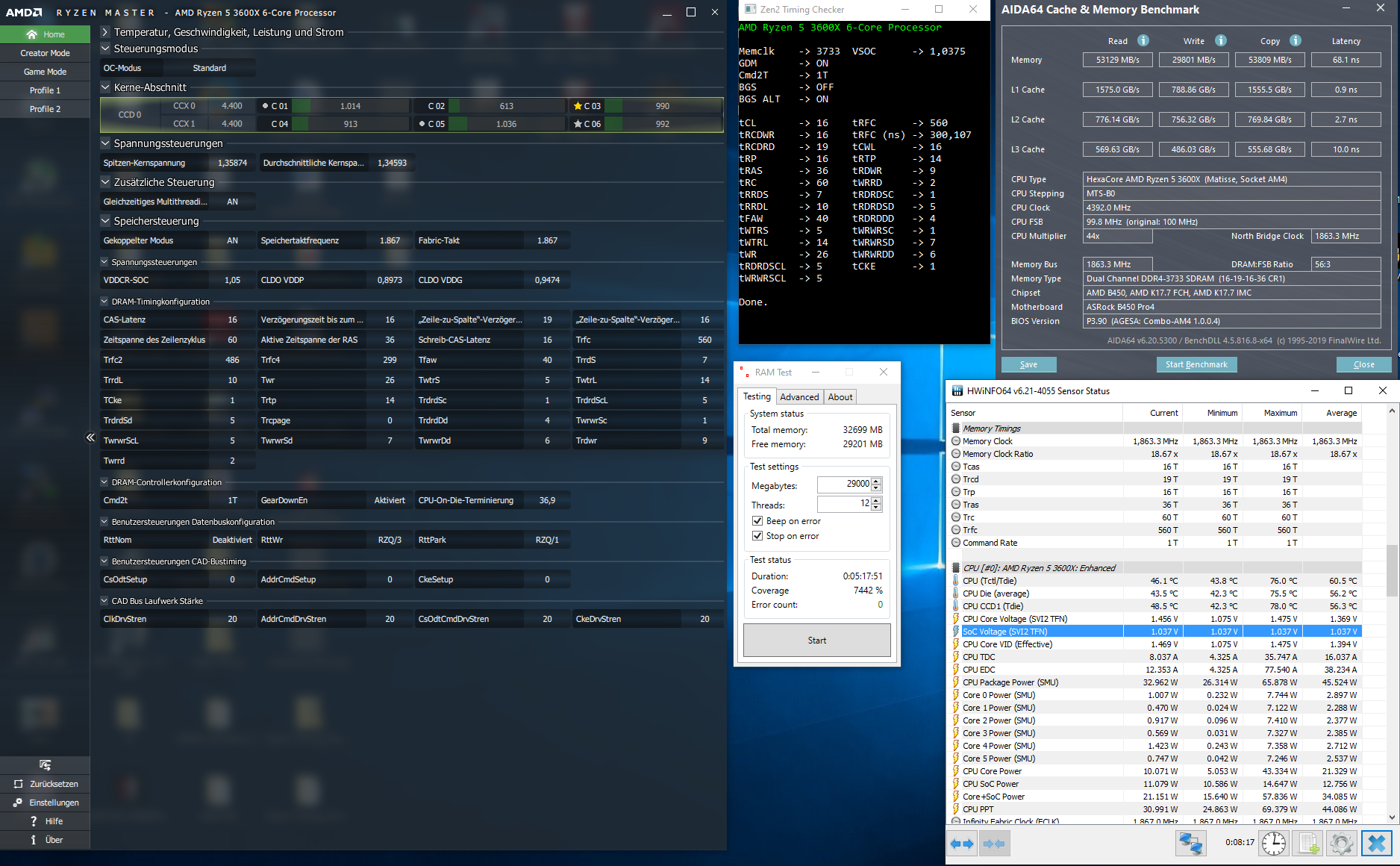This screenshot has width=1400, height=866.
Task: Collapse the Steuerungsmodus section
Action: pyautogui.click(x=105, y=49)
